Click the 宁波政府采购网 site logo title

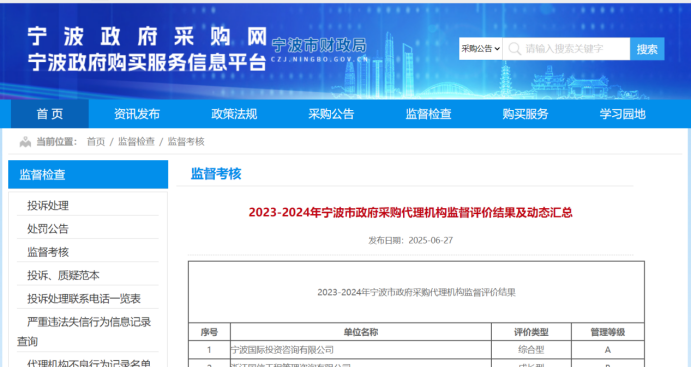148,36
